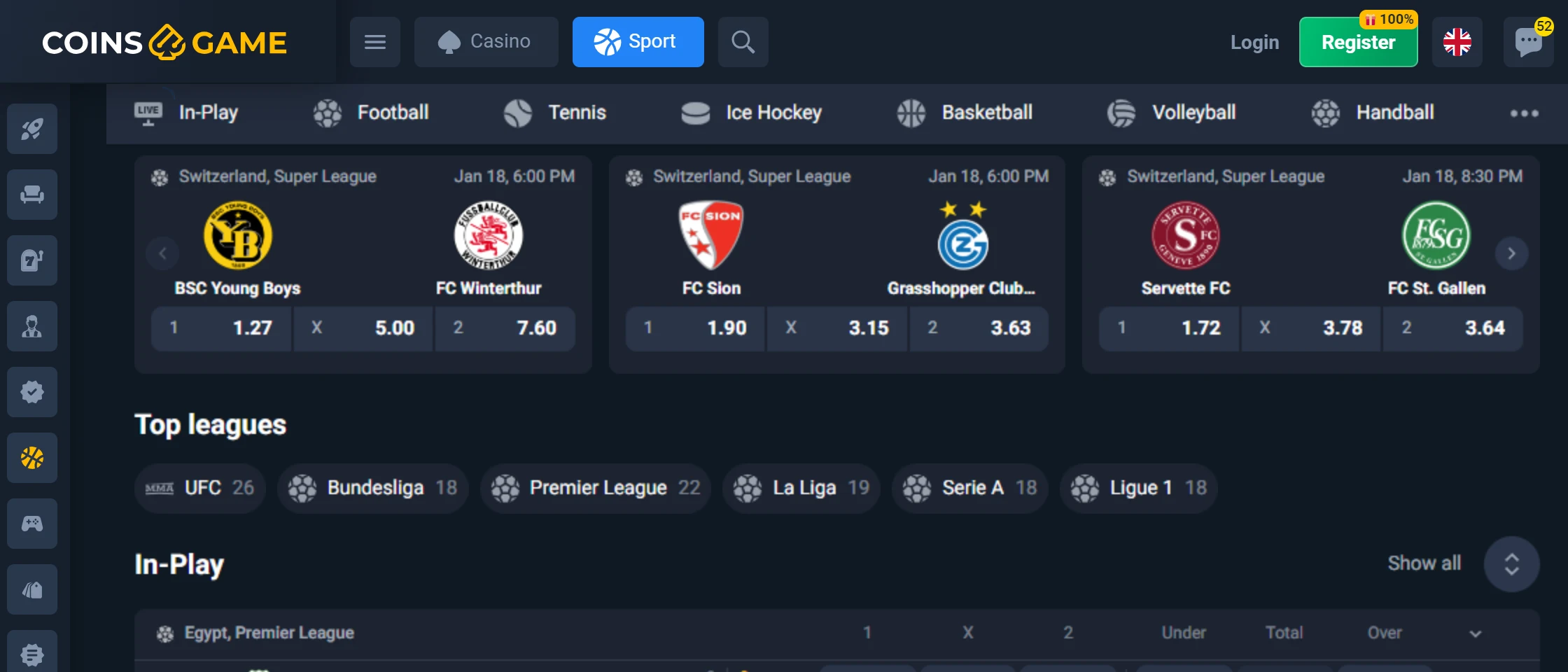
Task: Click the search magnifier icon
Action: (x=743, y=42)
